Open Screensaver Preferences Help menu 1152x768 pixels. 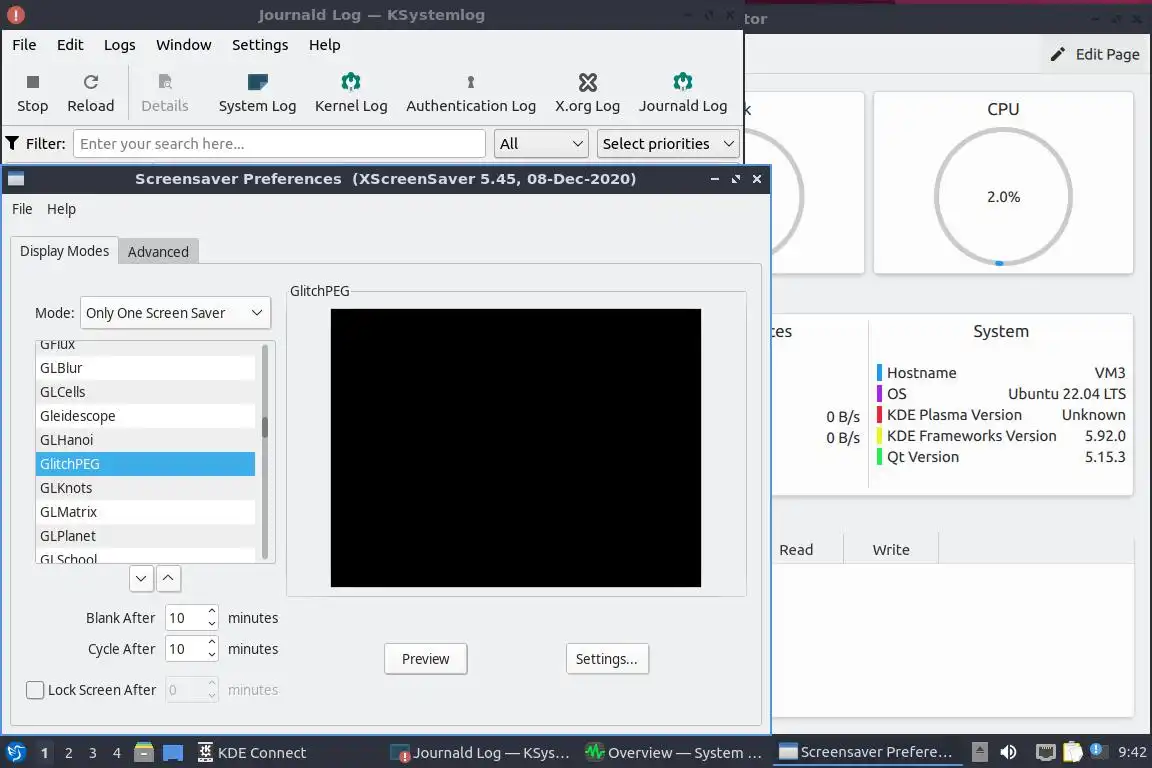(61, 209)
